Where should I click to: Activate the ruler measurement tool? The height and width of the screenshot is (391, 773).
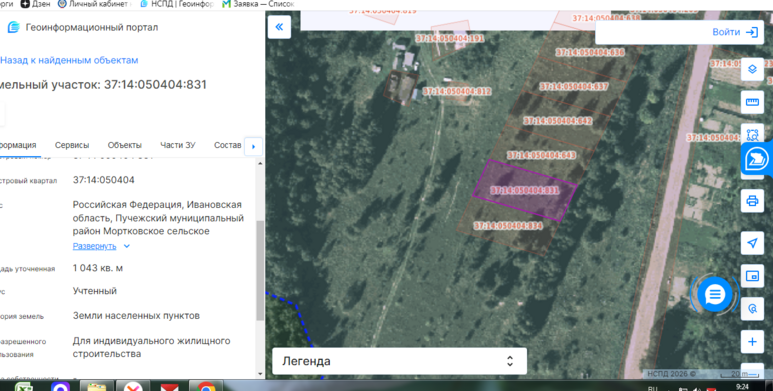pyautogui.click(x=752, y=102)
